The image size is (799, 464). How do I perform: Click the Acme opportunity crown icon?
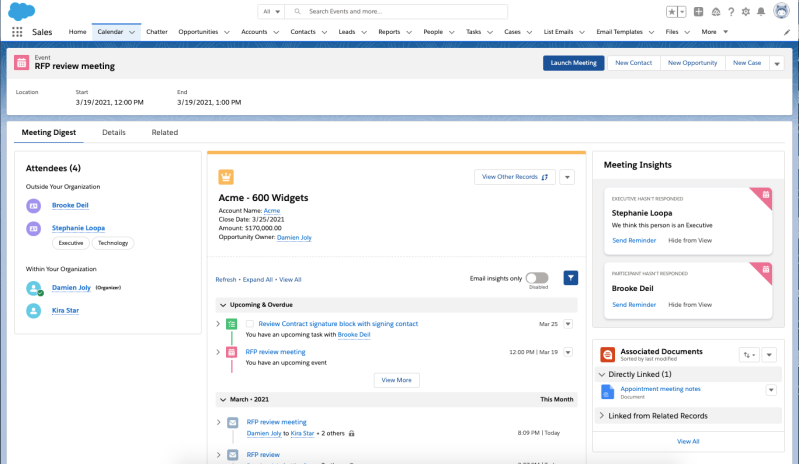(226, 177)
